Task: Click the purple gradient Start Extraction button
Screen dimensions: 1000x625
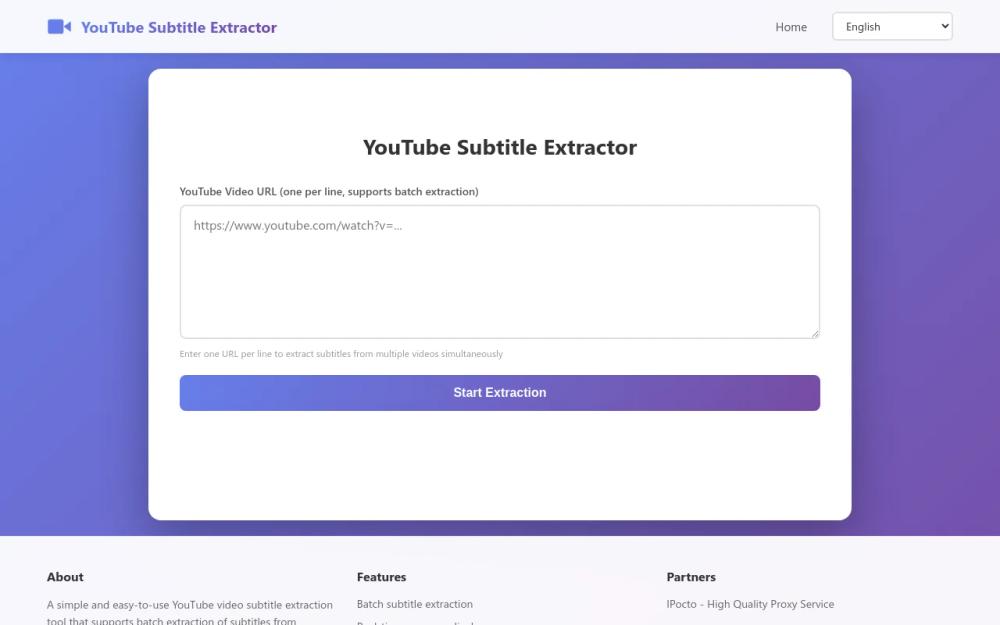Action: click(x=500, y=392)
